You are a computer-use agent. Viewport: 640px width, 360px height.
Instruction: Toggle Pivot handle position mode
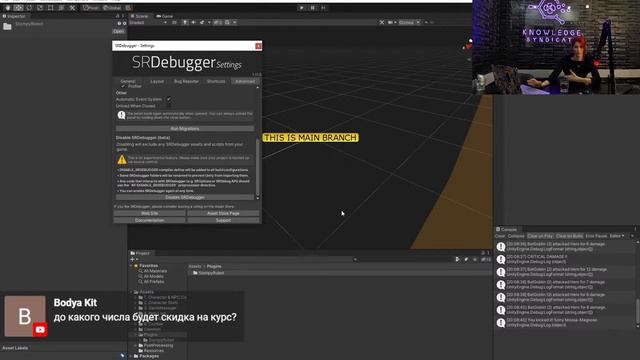91,8
